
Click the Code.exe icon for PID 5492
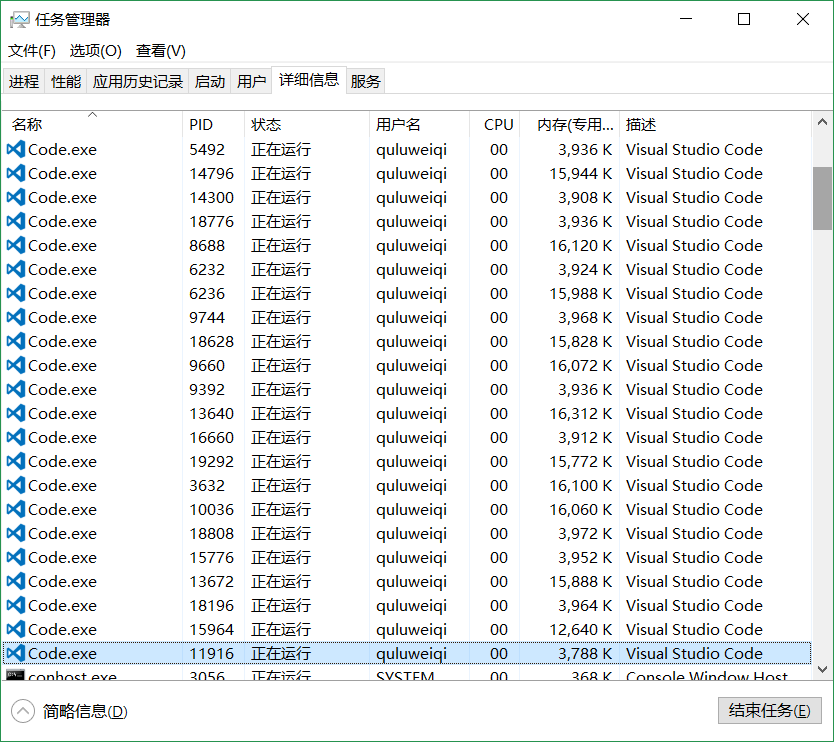tap(18, 149)
